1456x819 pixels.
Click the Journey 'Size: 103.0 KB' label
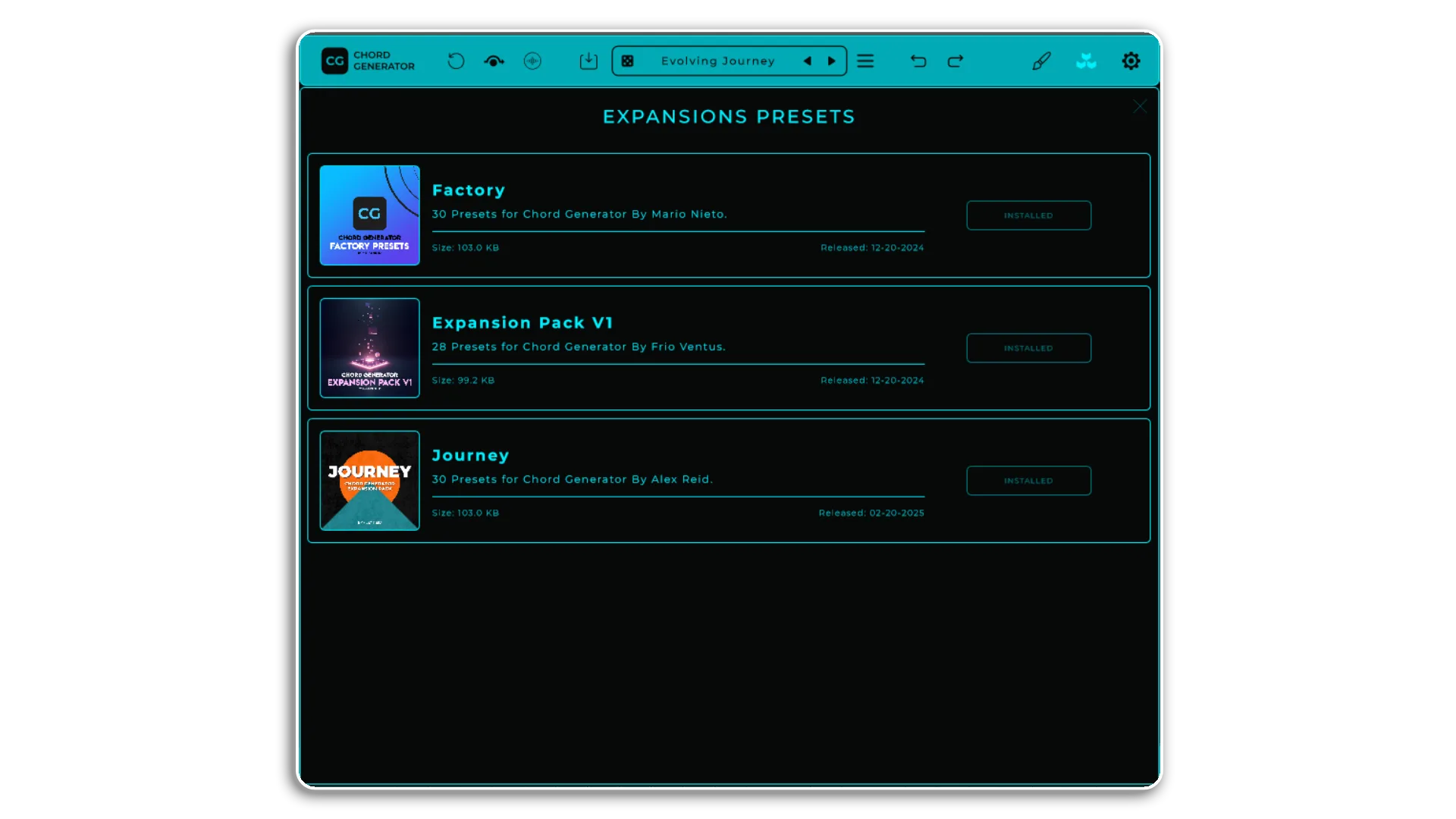[x=466, y=513]
